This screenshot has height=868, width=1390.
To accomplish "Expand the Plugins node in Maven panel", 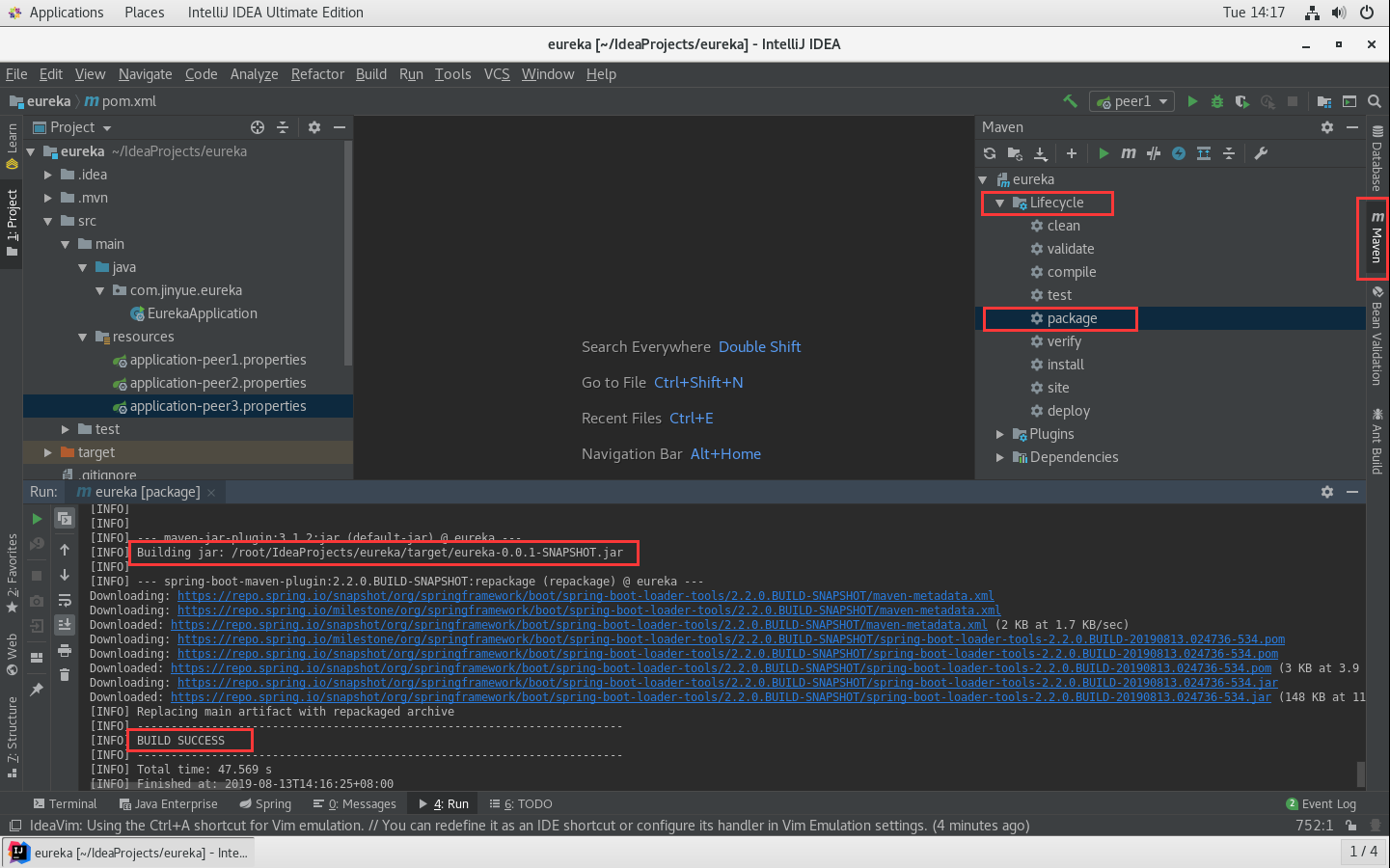I will click(x=1000, y=435).
